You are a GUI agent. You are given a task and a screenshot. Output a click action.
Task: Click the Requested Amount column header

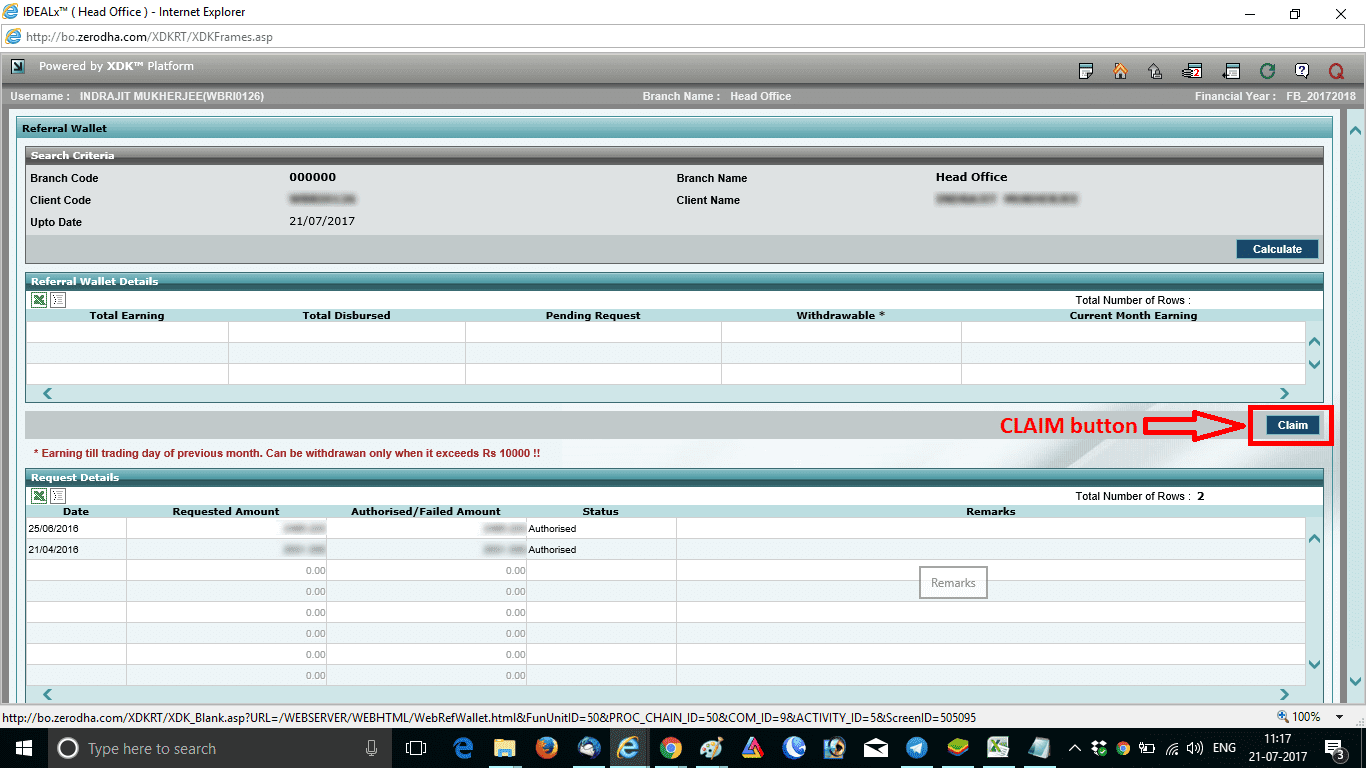(x=226, y=511)
